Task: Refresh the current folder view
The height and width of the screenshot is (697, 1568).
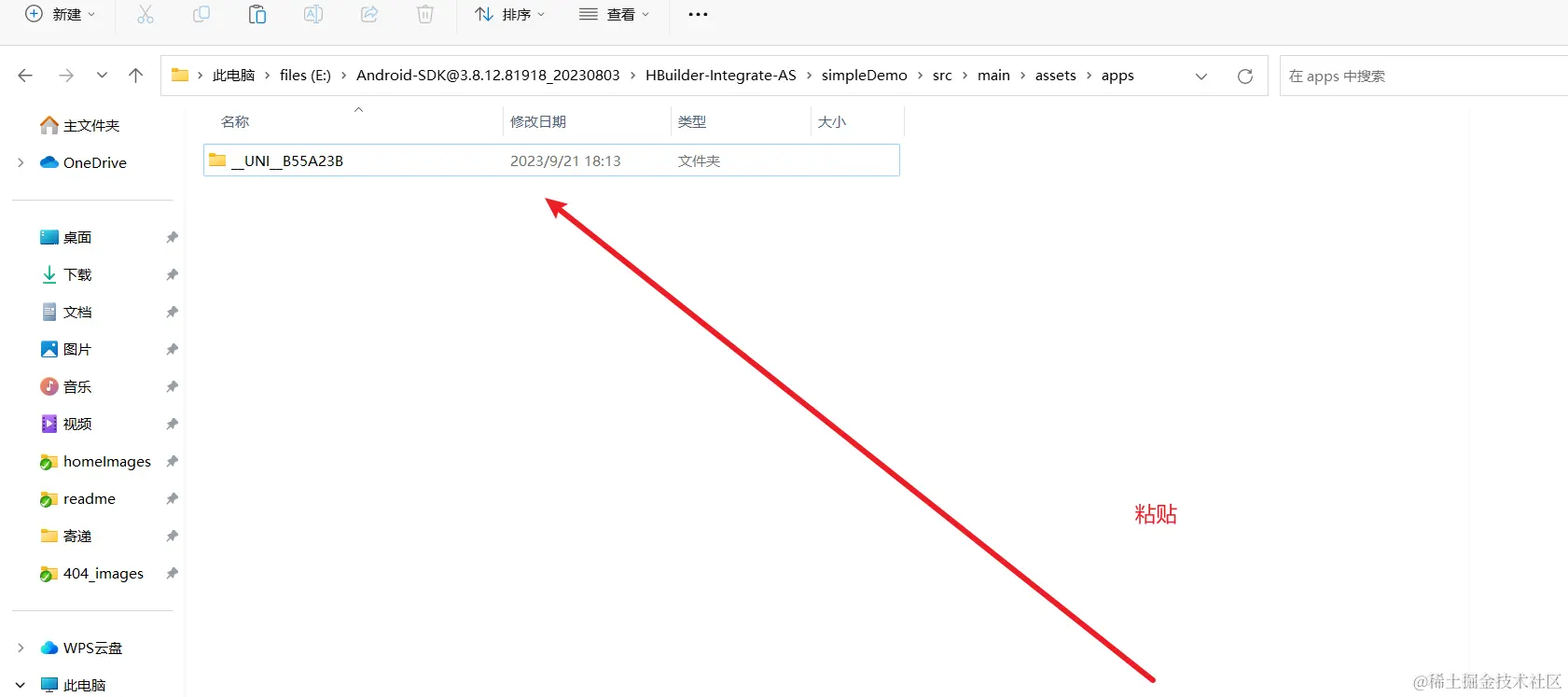Action: pyautogui.click(x=1244, y=77)
